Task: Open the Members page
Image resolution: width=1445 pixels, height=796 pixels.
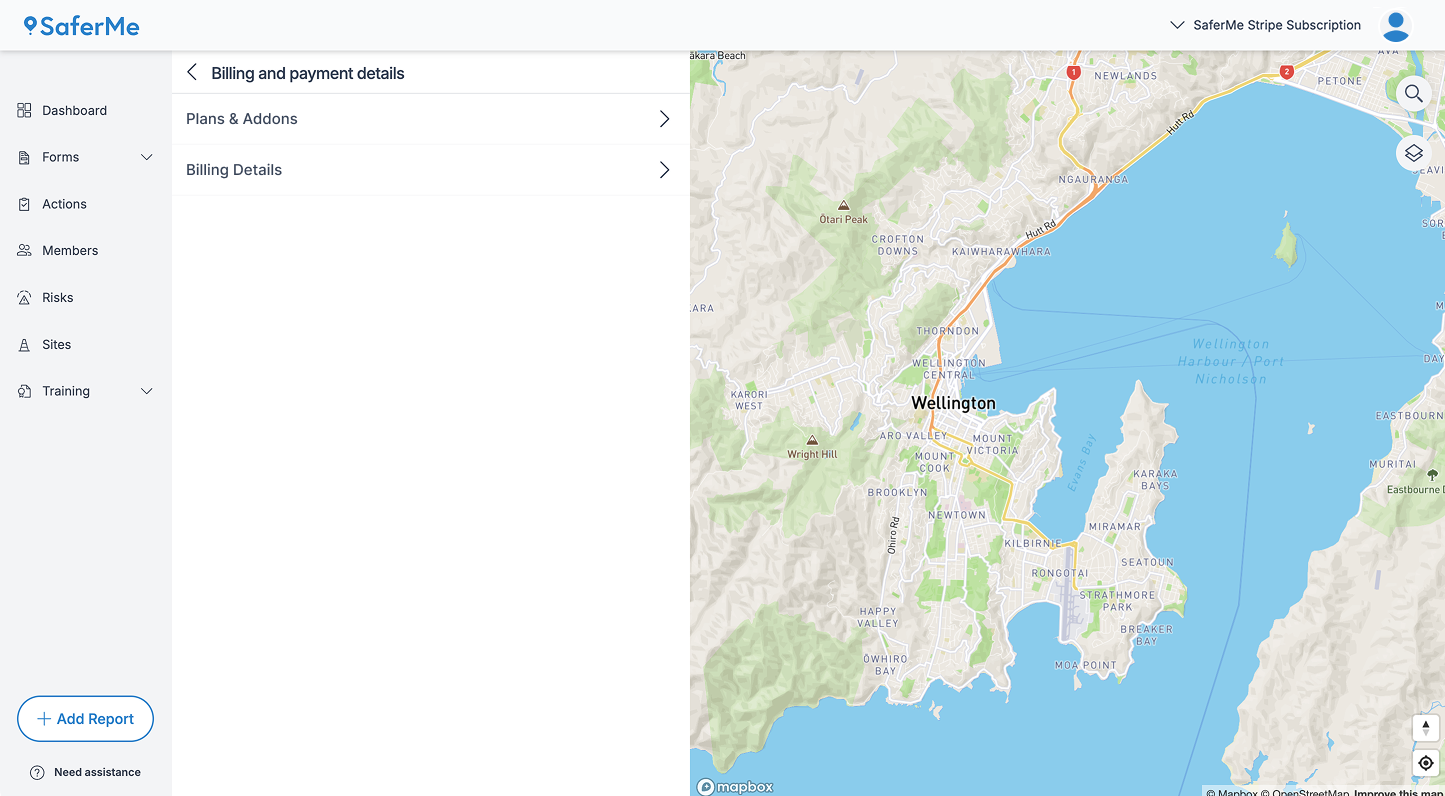Action: 70,251
